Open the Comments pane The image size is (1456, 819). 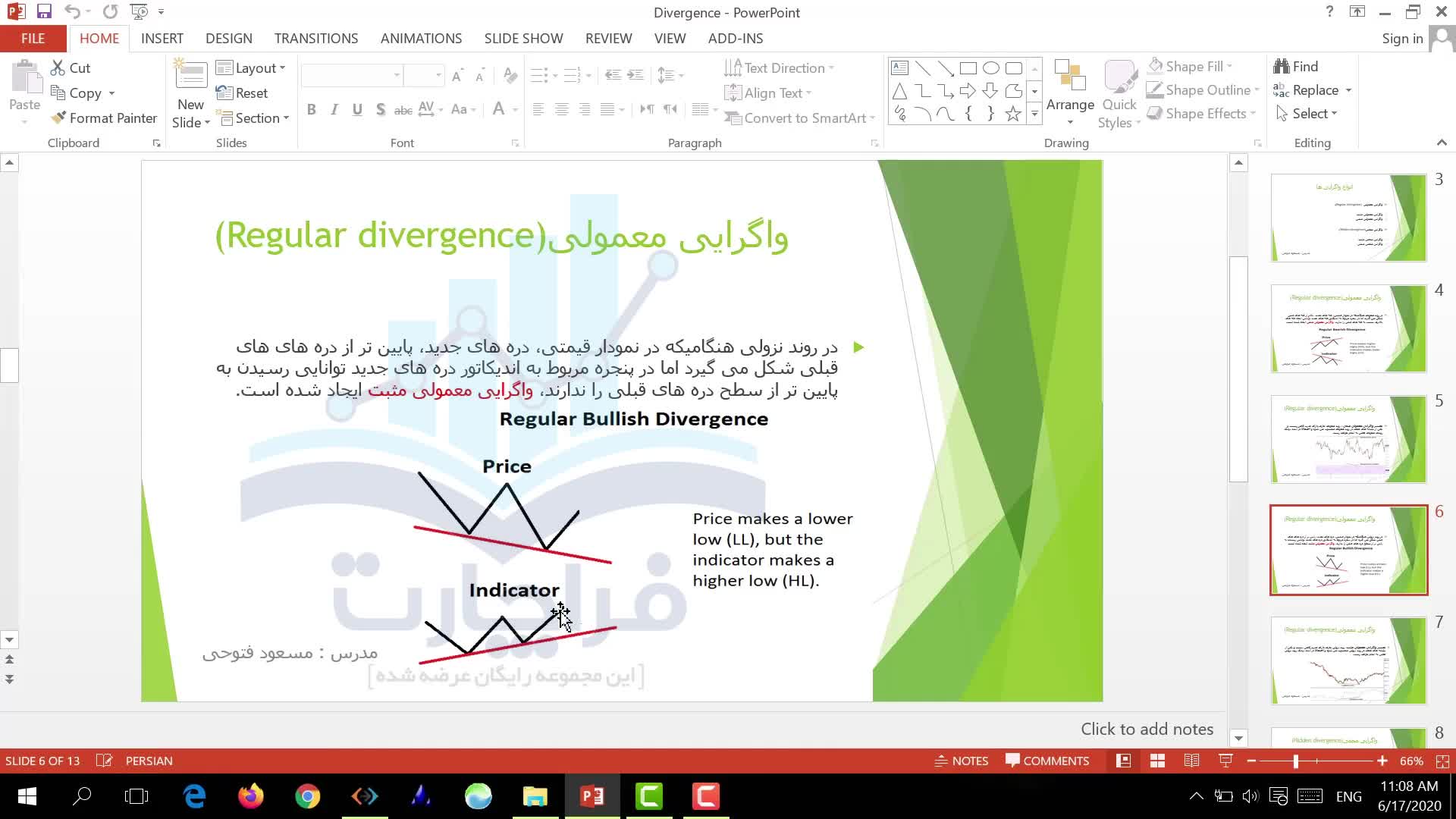click(x=1047, y=761)
